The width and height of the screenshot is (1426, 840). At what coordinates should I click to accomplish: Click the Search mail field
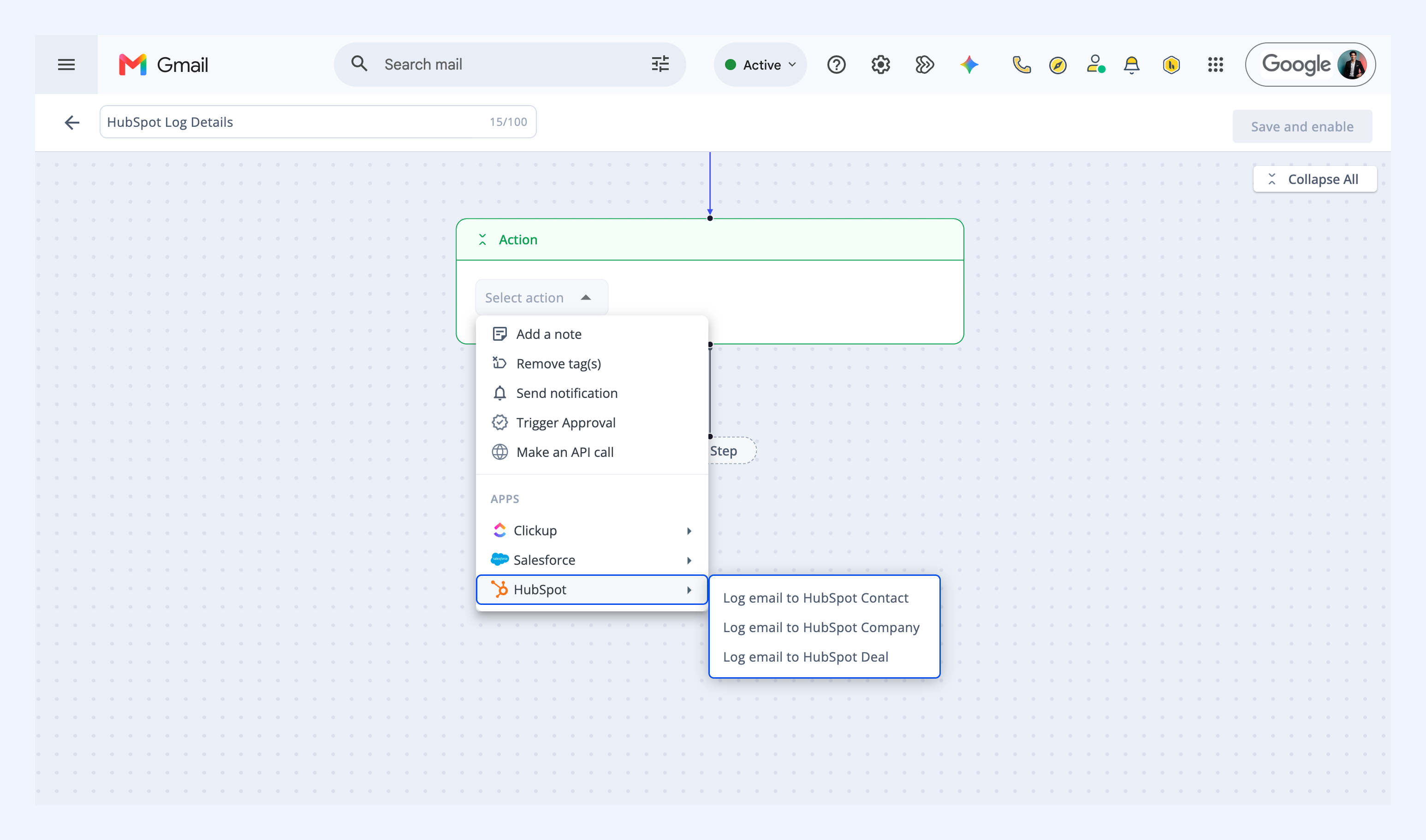pos(510,65)
